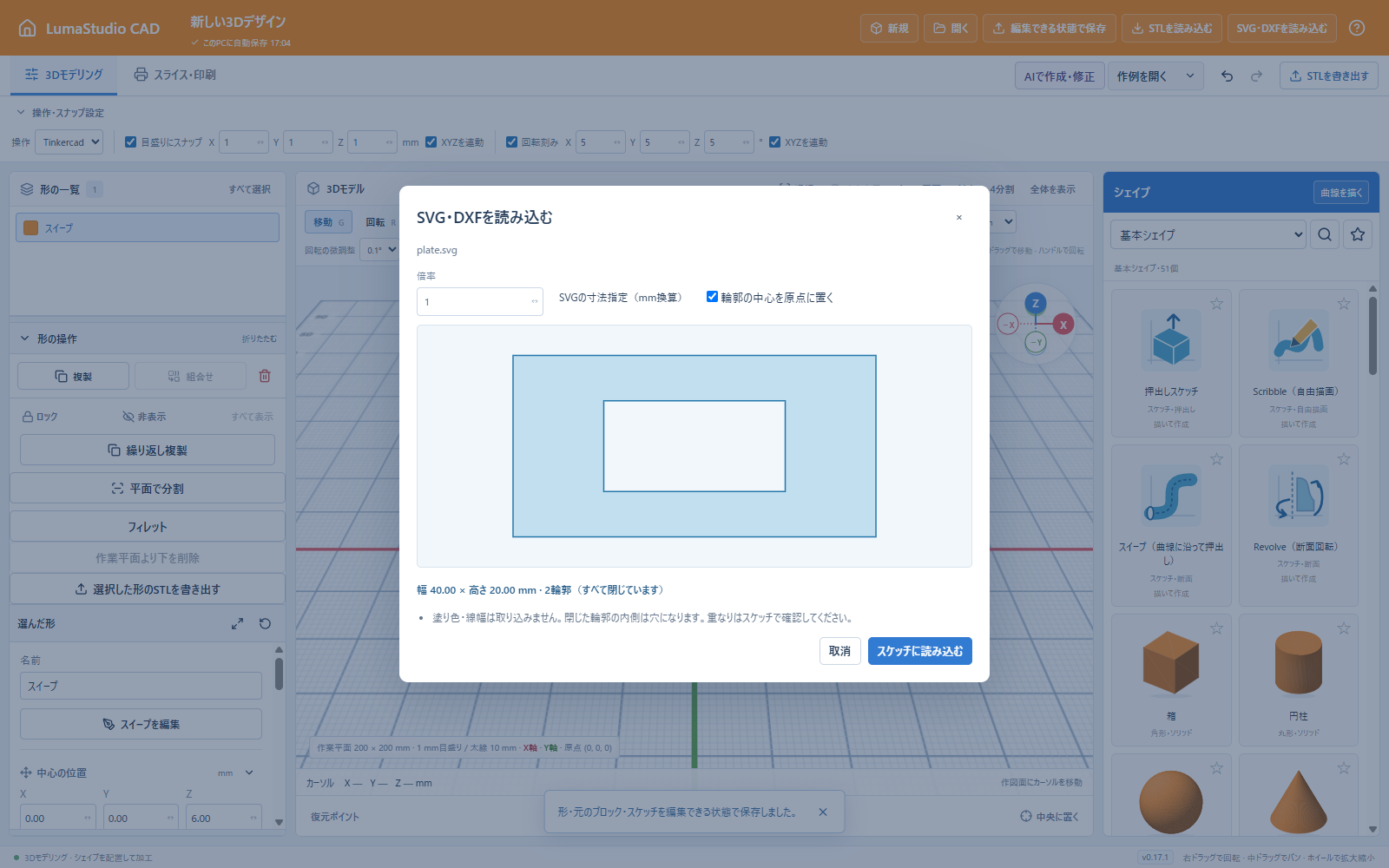The width and height of the screenshot is (1389, 868).
Task: Expand the 作例を開く dropdown arrow
Action: [x=1190, y=76]
